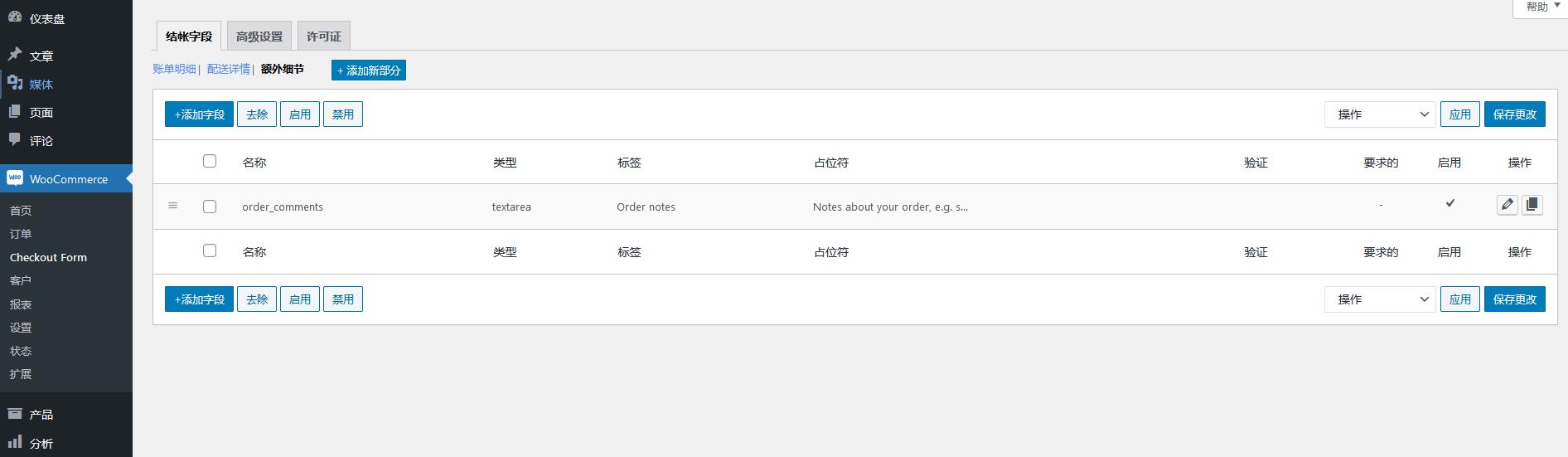This screenshot has height=457, width=1568.
Task: Click bottom 启用 button
Action: tap(300, 299)
